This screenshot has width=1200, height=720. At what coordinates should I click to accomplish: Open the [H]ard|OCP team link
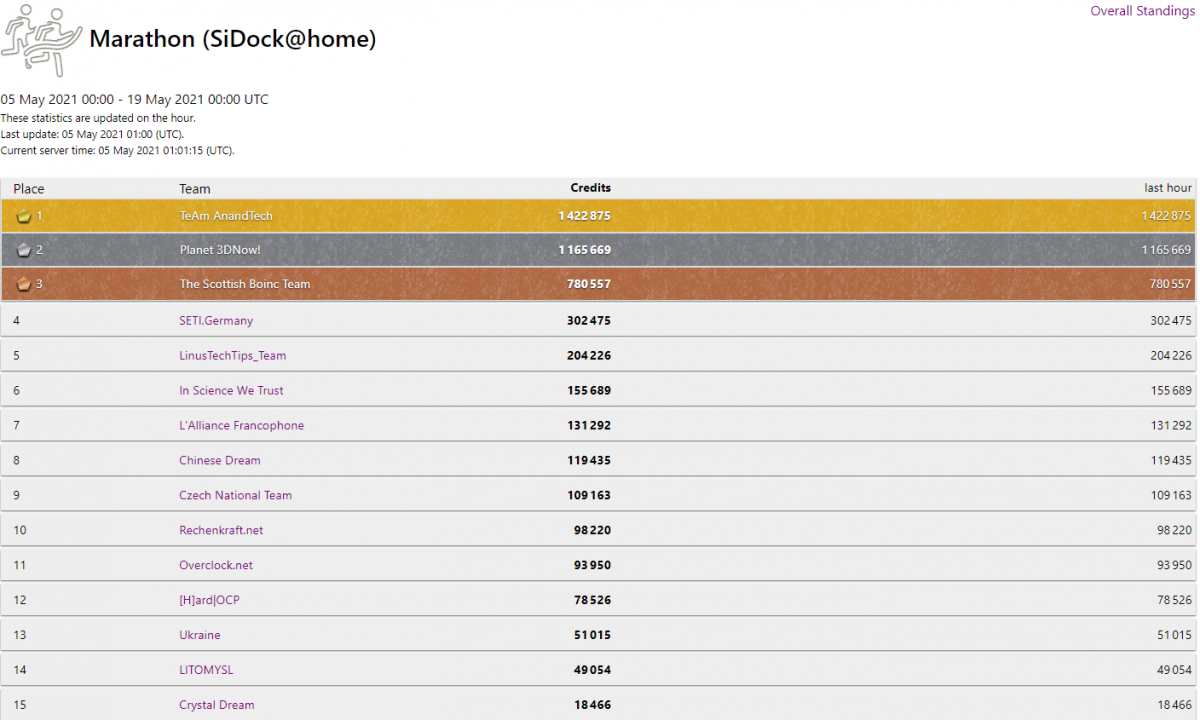tap(210, 601)
